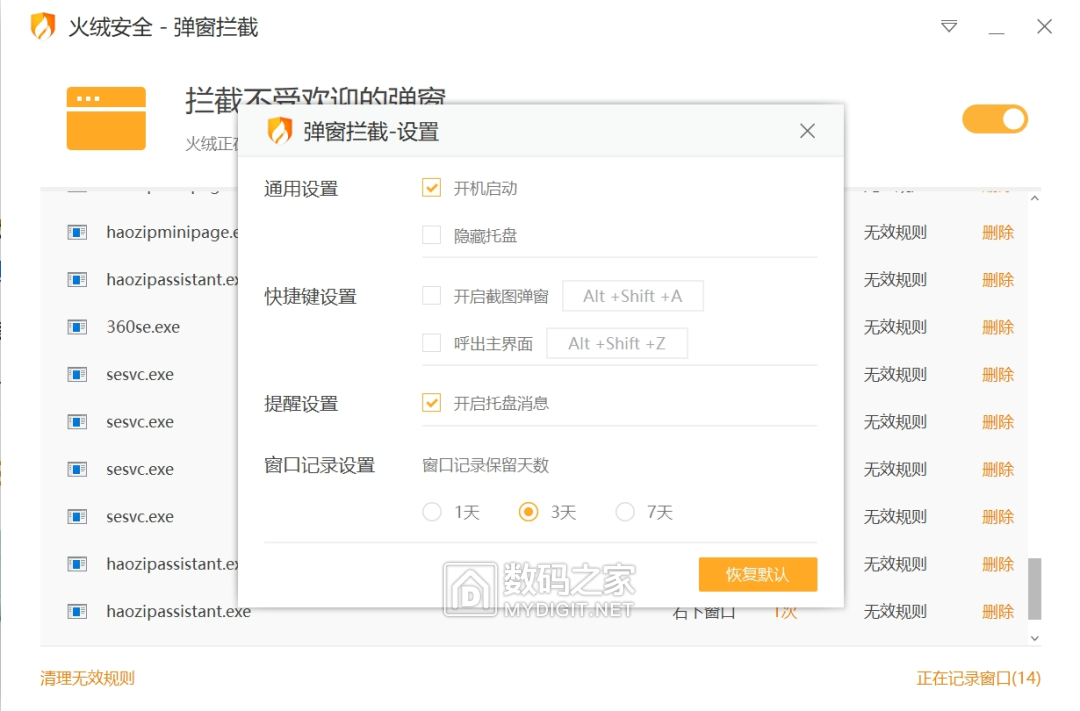
Task: Click the 窗口记录设置 section label
Action: click(320, 465)
